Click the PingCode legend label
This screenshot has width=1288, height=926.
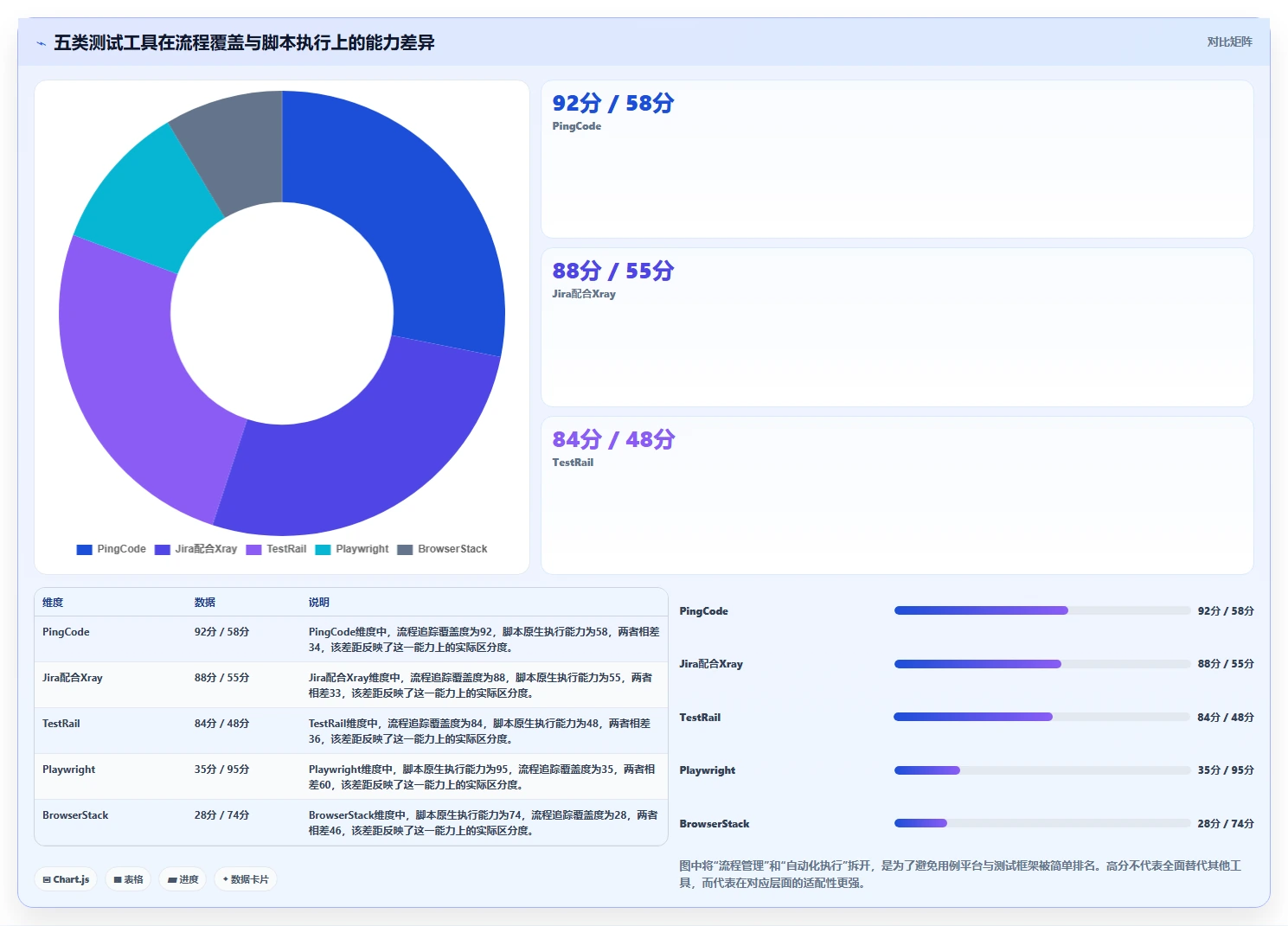click(121, 549)
